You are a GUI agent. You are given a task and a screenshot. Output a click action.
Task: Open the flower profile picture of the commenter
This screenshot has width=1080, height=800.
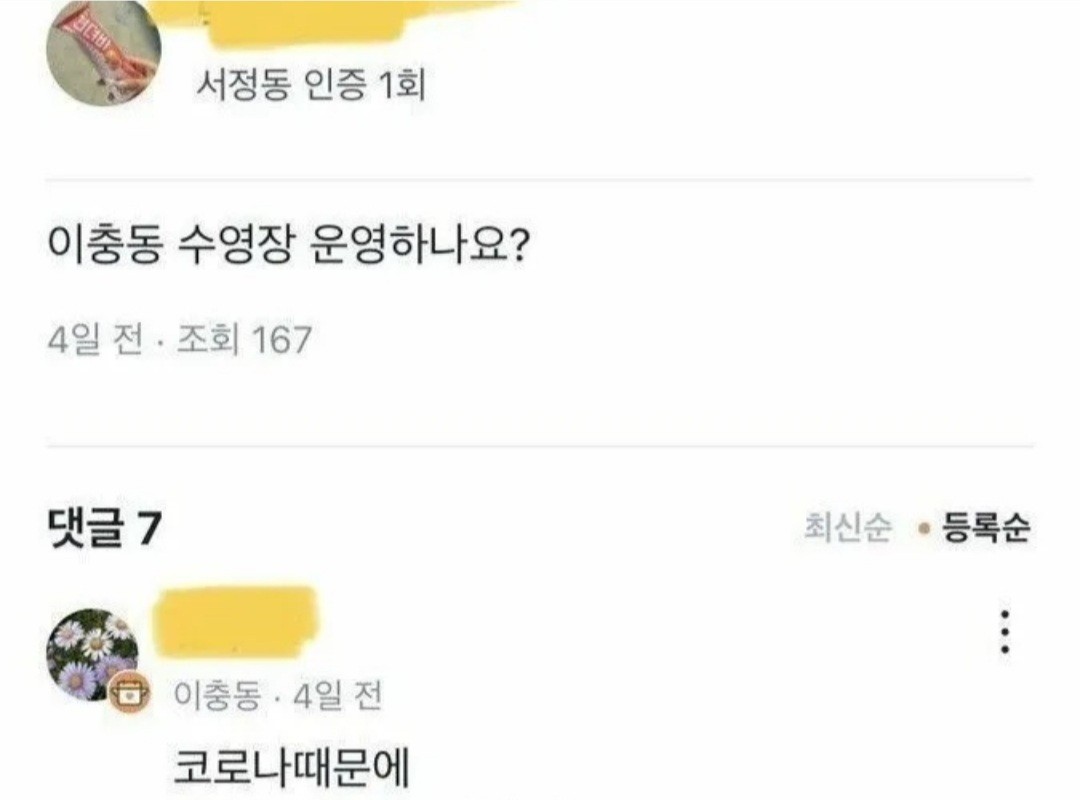[x=92, y=655]
